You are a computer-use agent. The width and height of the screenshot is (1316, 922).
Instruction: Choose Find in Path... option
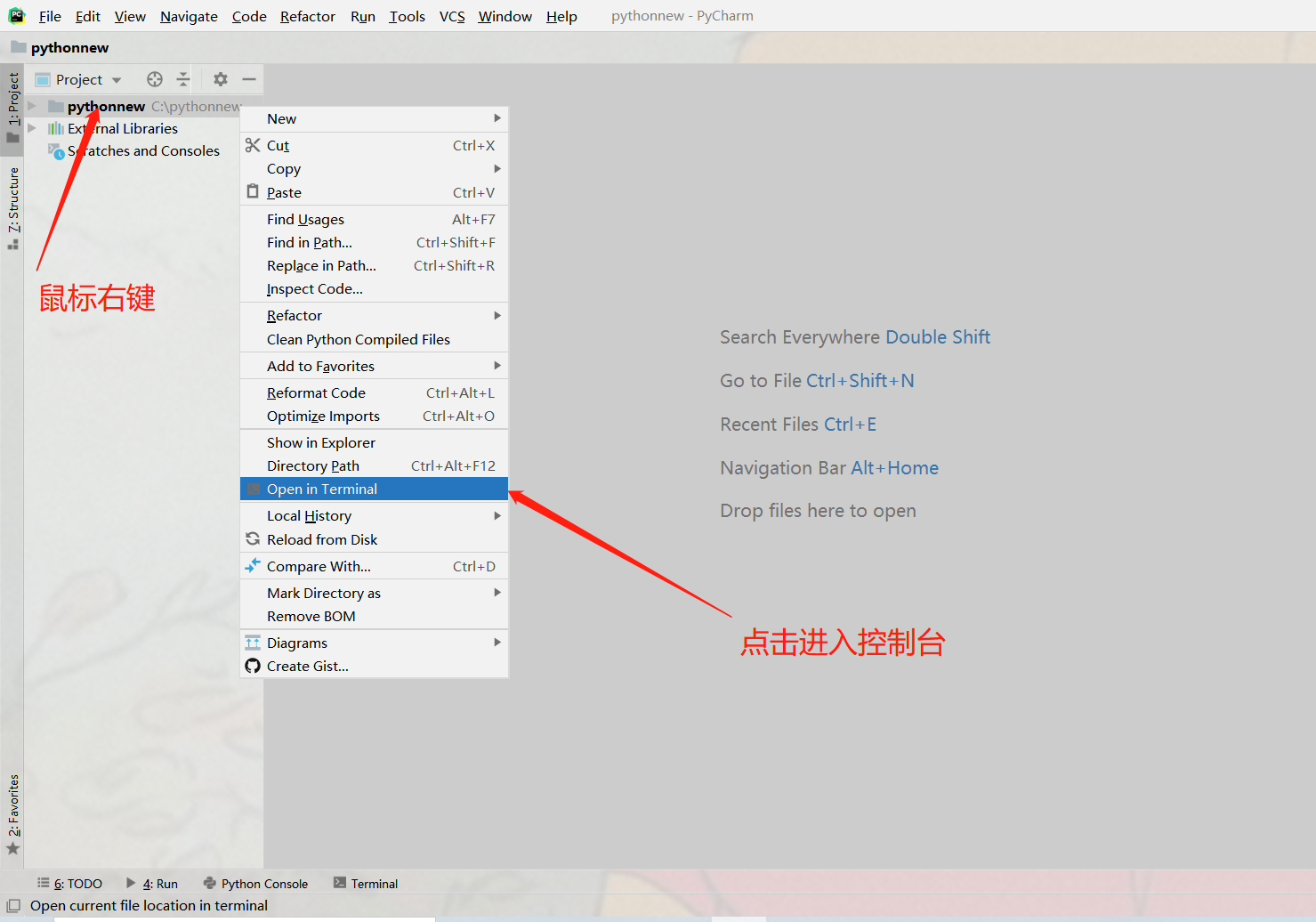click(x=374, y=242)
